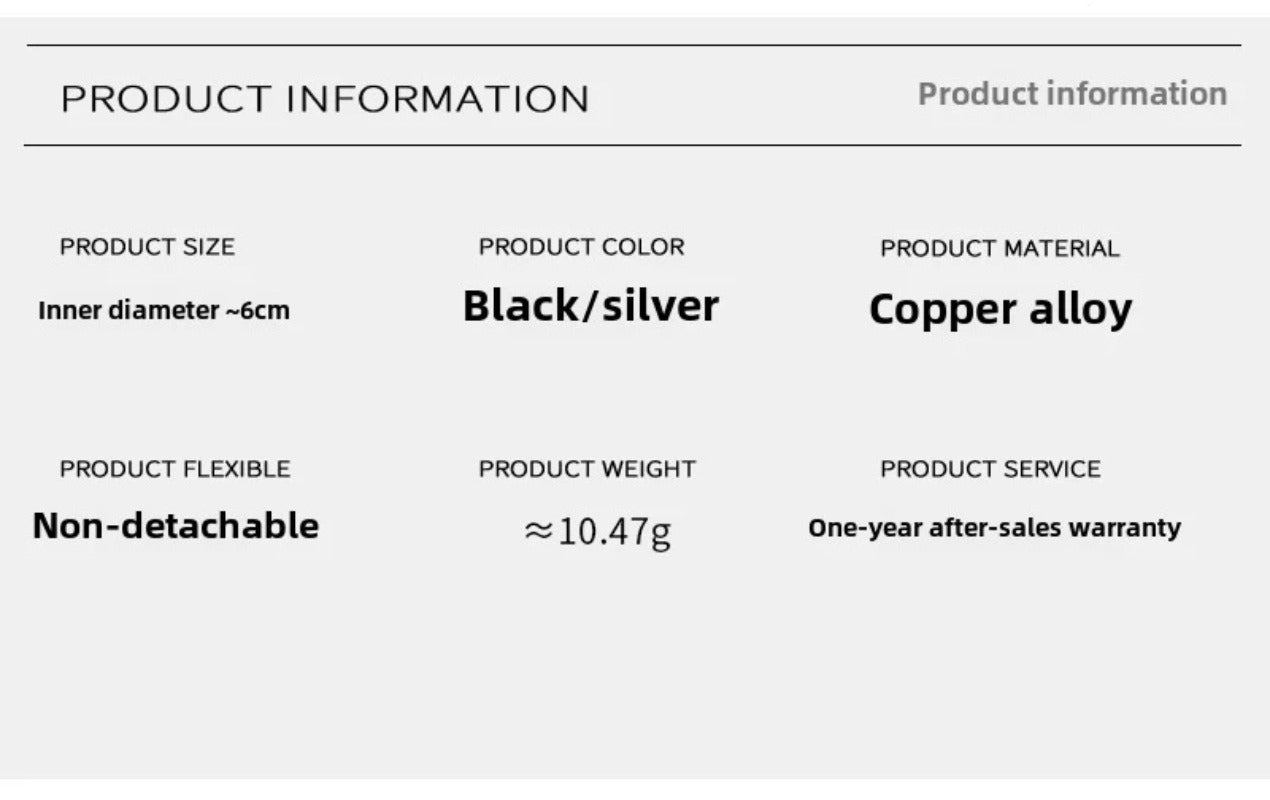Click the "Non-detachable" value text
This screenshot has width=1270, height=800.
coord(176,526)
